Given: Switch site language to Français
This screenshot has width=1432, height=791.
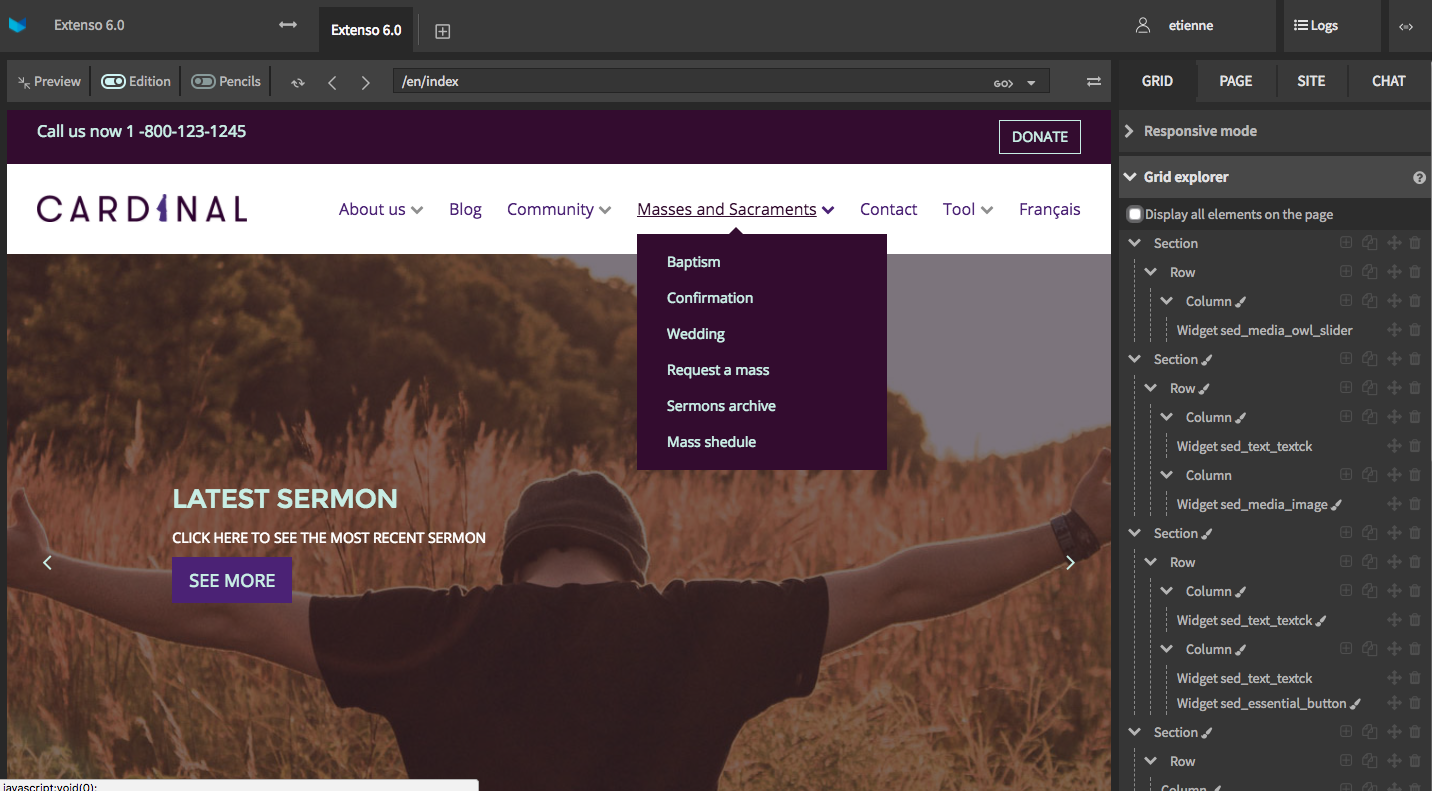Looking at the screenshot, I should [x=1049, y=209].
